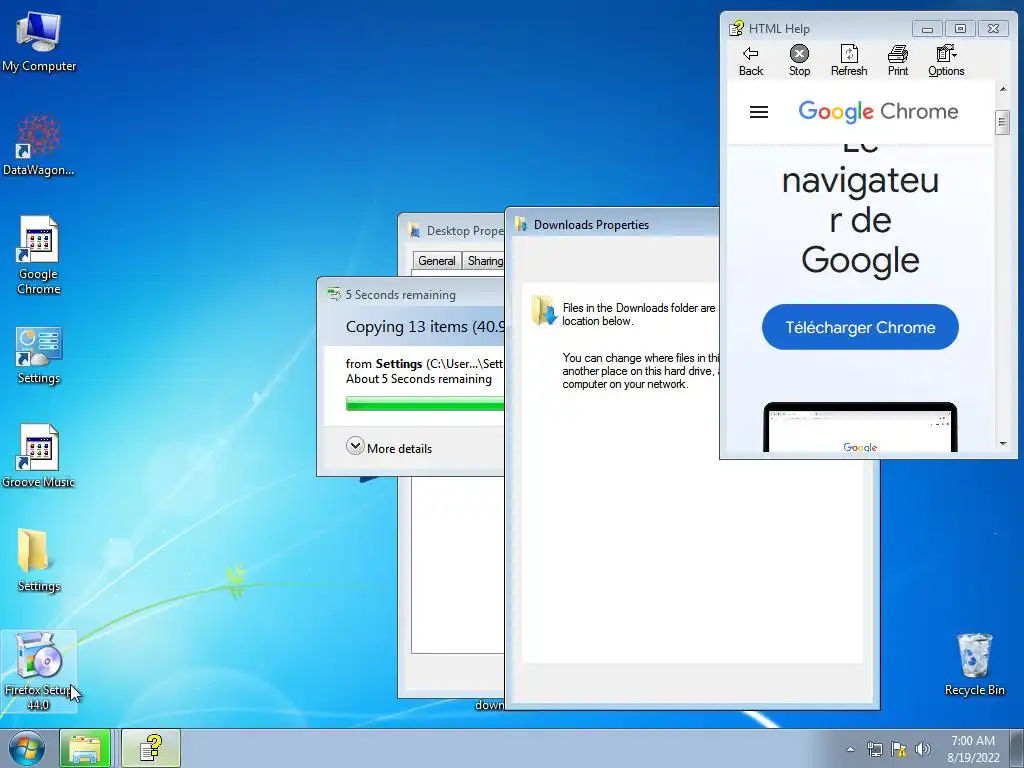Viewport: 1024px width, 768px height.
Task: Switch to General tab in Desktop Properties
Action: [436, 261]
